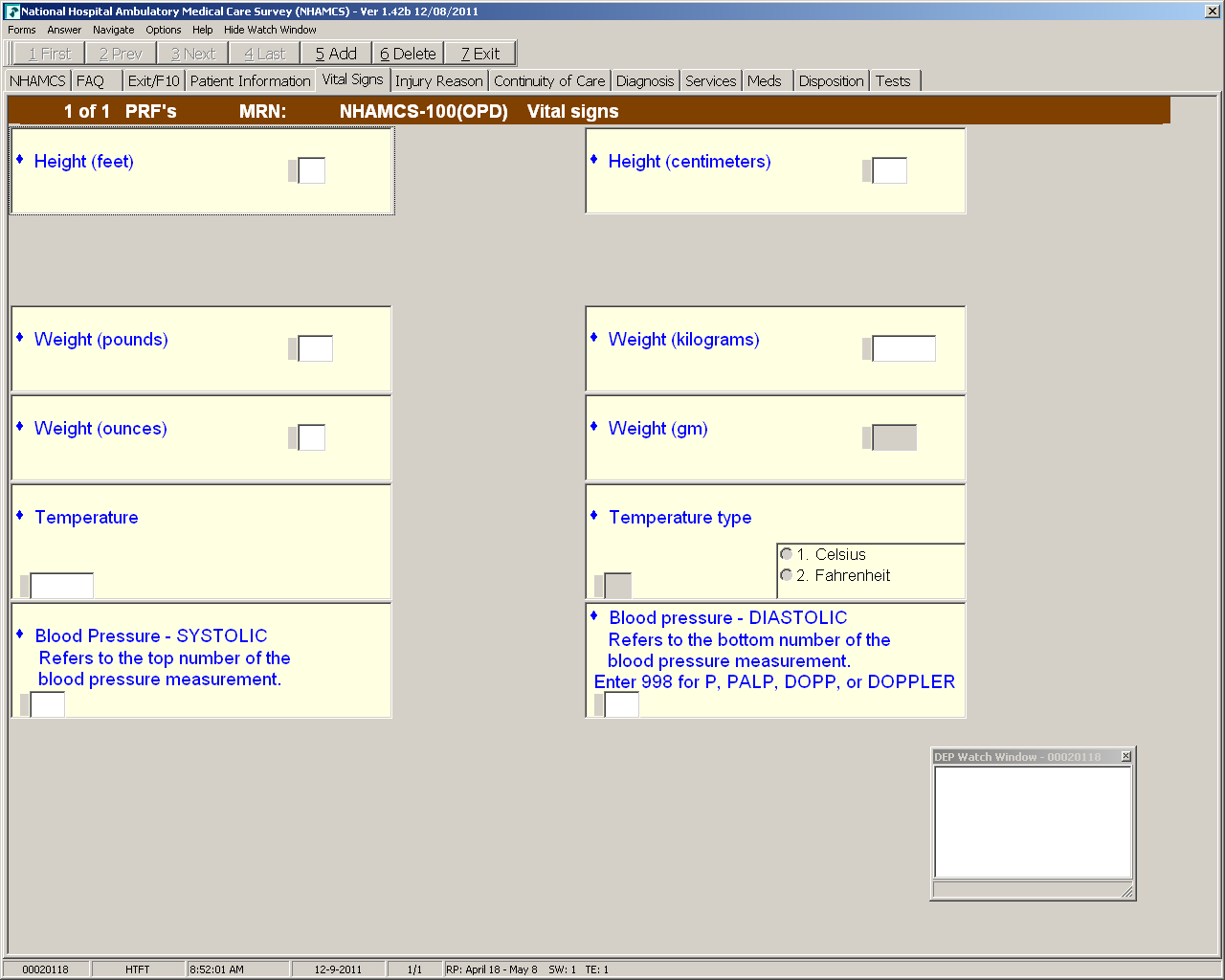Viewport: 1225px width, 980px height.
Task: Click the Temperature type input field
Action: pos(618,586)
